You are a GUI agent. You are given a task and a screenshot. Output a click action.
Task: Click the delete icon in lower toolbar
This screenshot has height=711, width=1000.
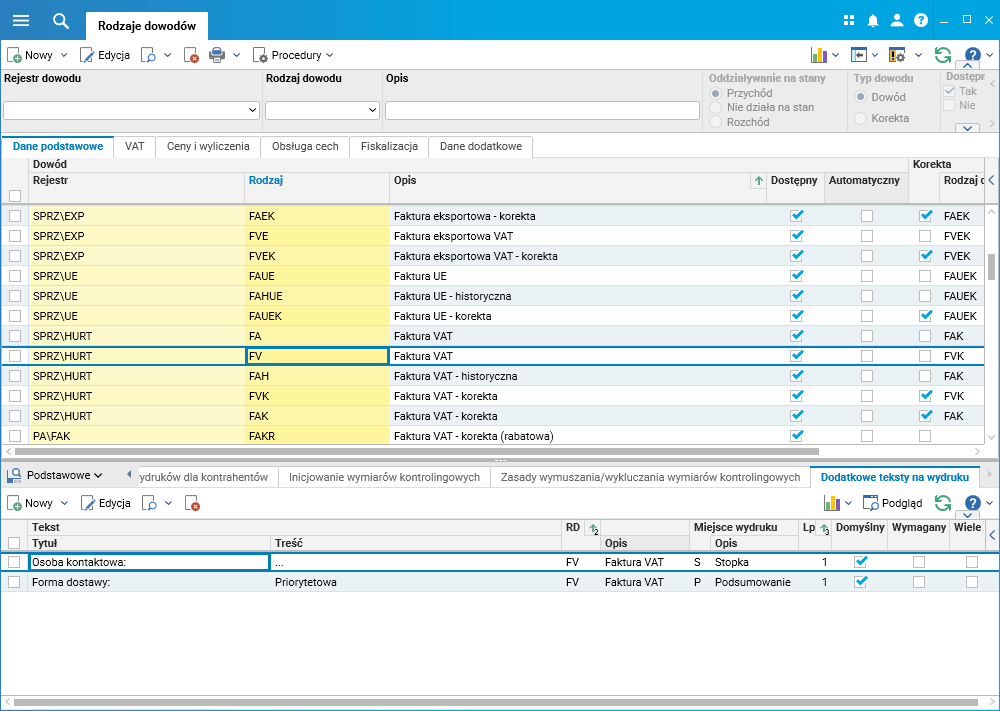tap(192, 503)
